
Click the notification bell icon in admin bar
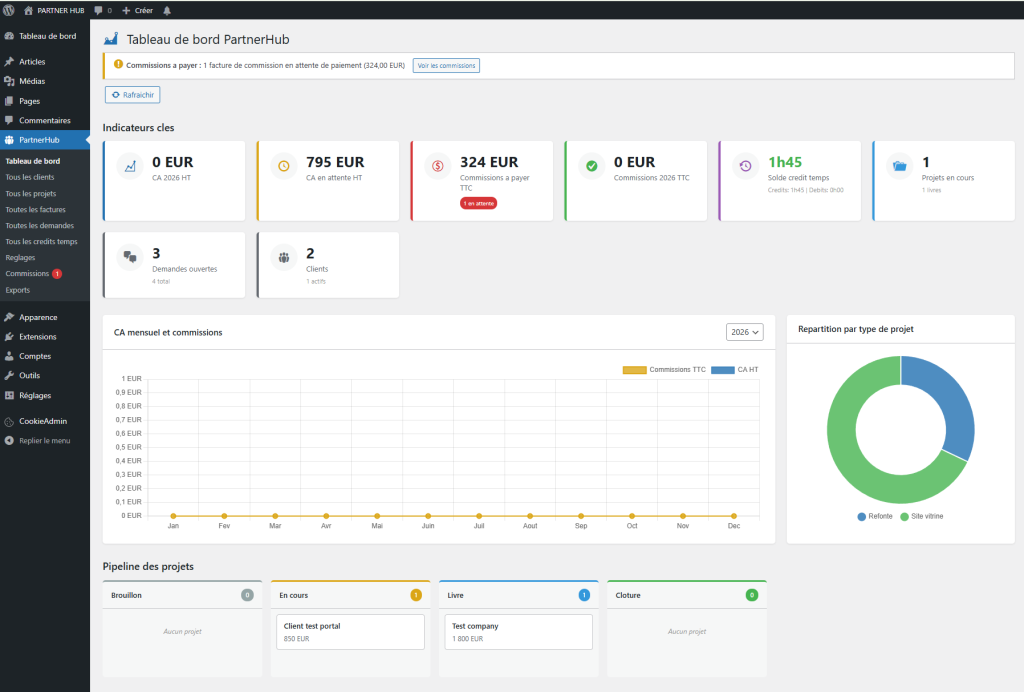167,10
